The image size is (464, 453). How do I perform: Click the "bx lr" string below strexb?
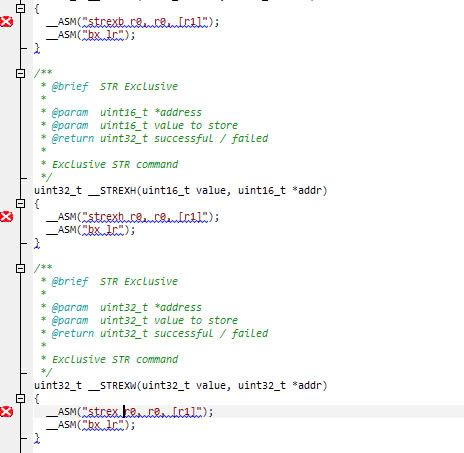pos(103,35)
